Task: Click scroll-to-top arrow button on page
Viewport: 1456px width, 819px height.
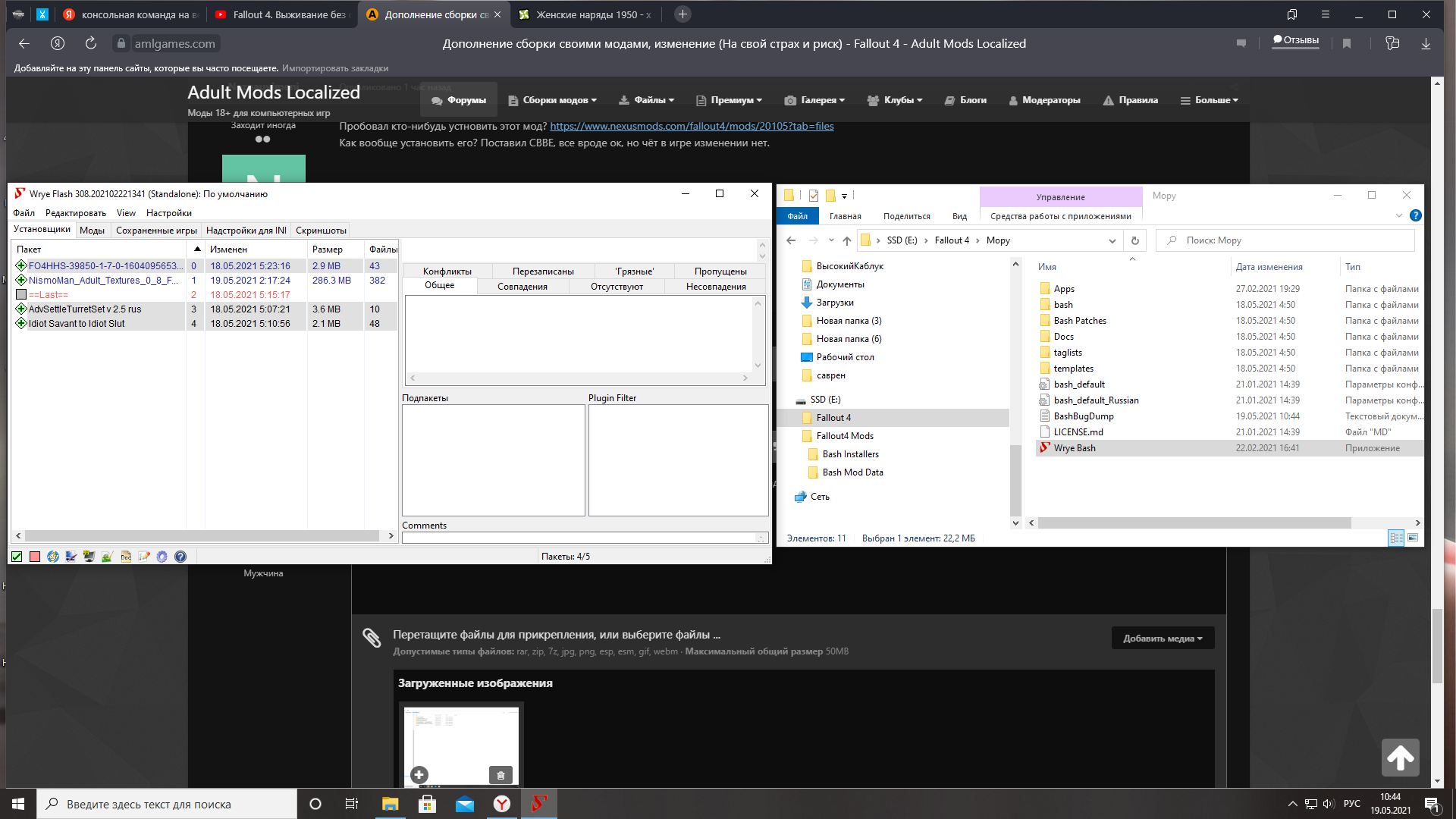Action: coord(1400,757)
